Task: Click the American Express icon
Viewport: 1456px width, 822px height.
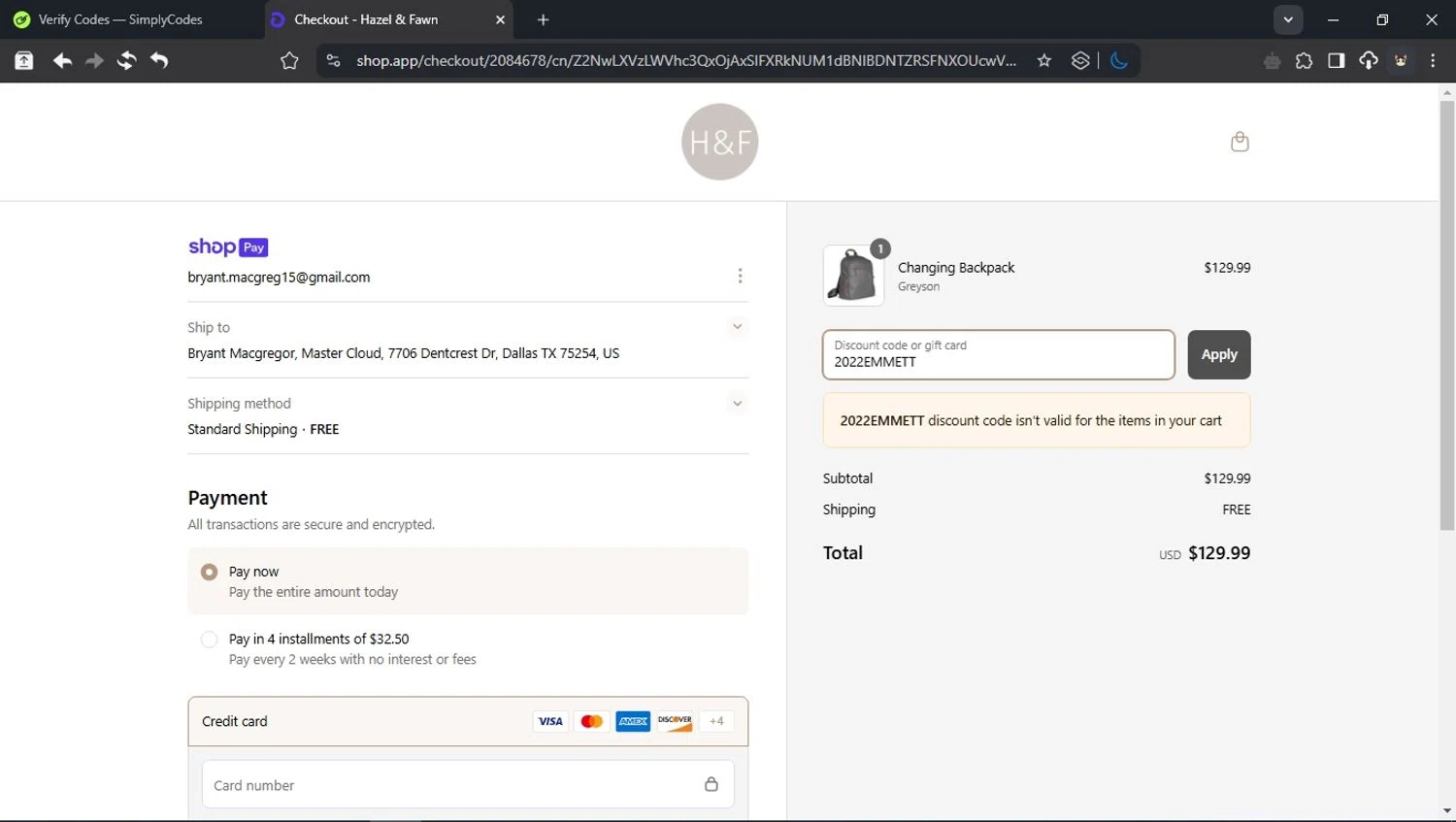Action: coord(633,721)
